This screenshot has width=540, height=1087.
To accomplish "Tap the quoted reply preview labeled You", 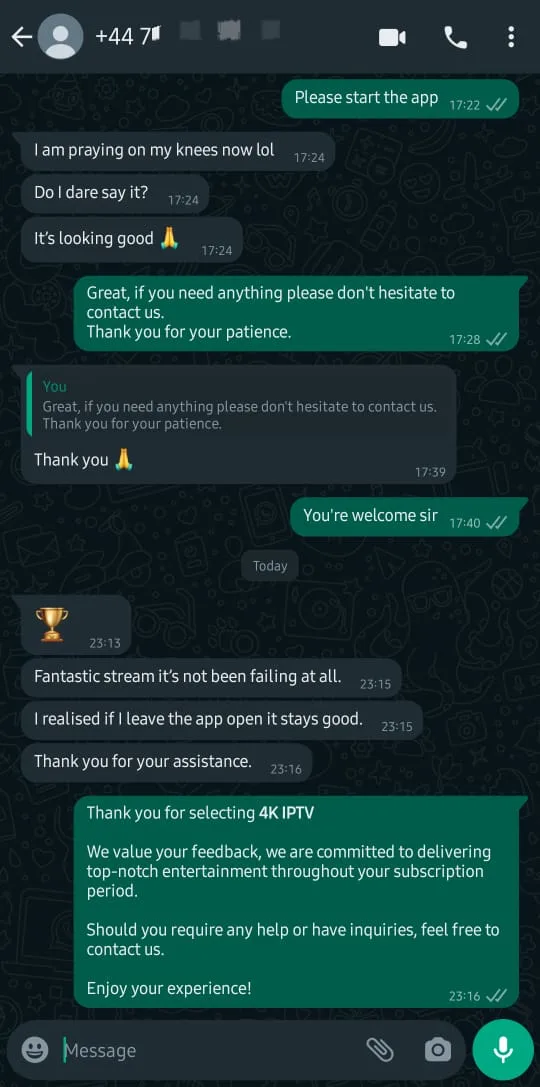I will (x=240, y=404).
